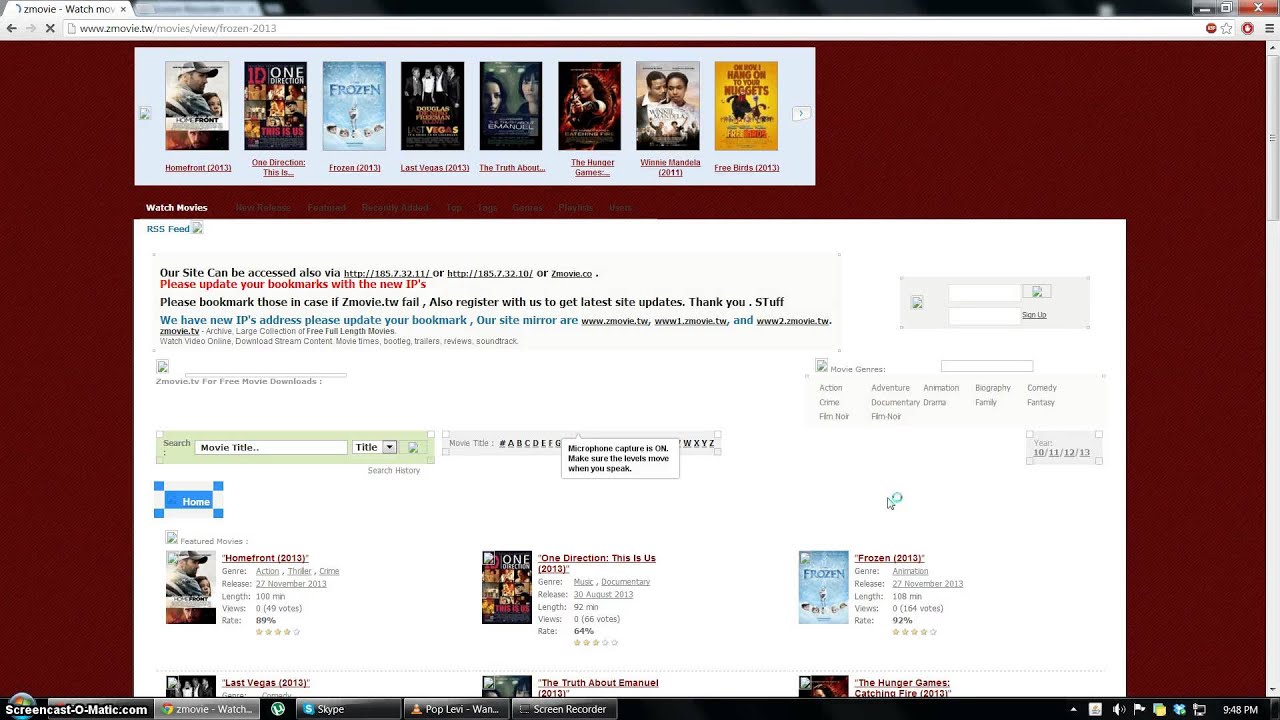The width and height of the screenshot is (1280, 720).
Task: Click the lower login password field
Action: 984,316
